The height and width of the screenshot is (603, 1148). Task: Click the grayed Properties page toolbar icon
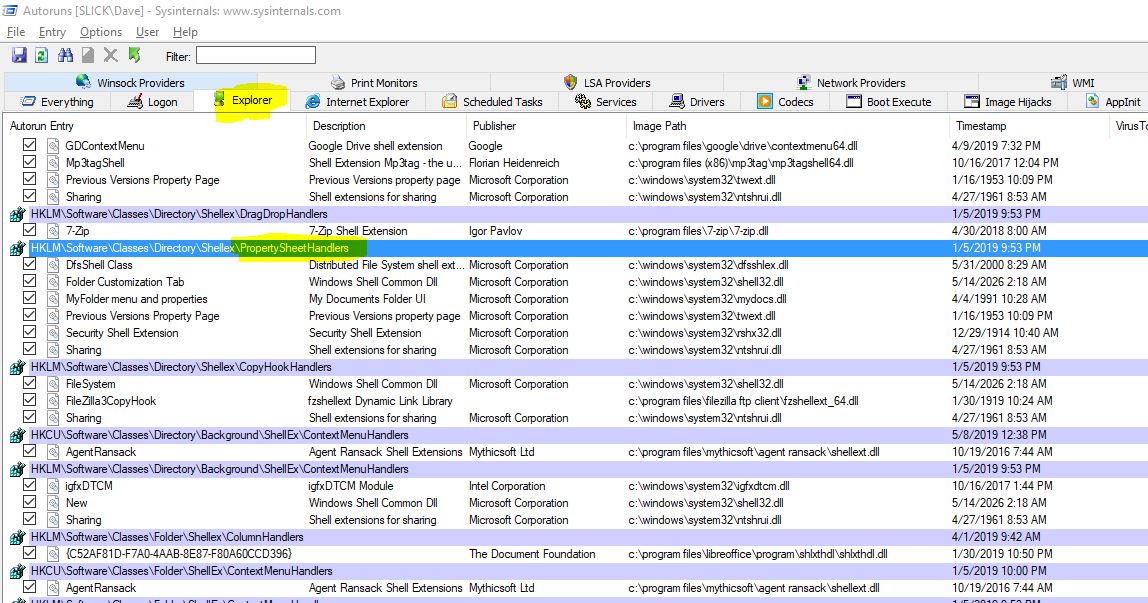[x=88, y=55]
